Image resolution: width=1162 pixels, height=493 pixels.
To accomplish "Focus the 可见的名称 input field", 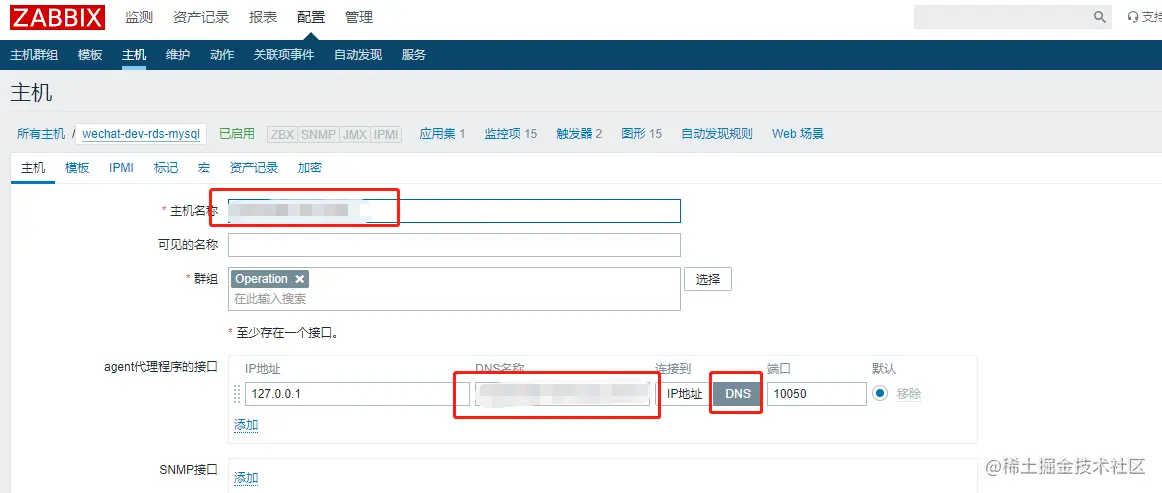I will click(x=454, y=245).
